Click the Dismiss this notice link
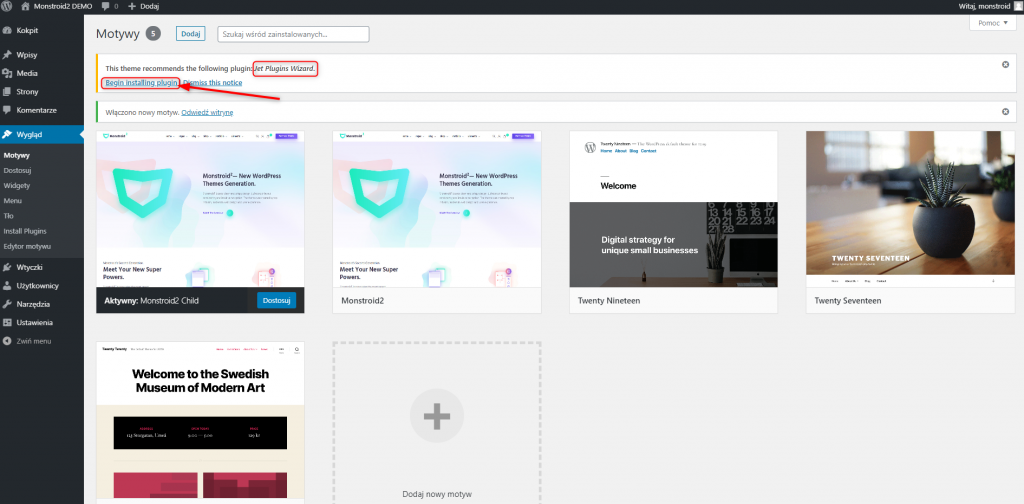The image size is (1024, 504). (x=212, y=83)
